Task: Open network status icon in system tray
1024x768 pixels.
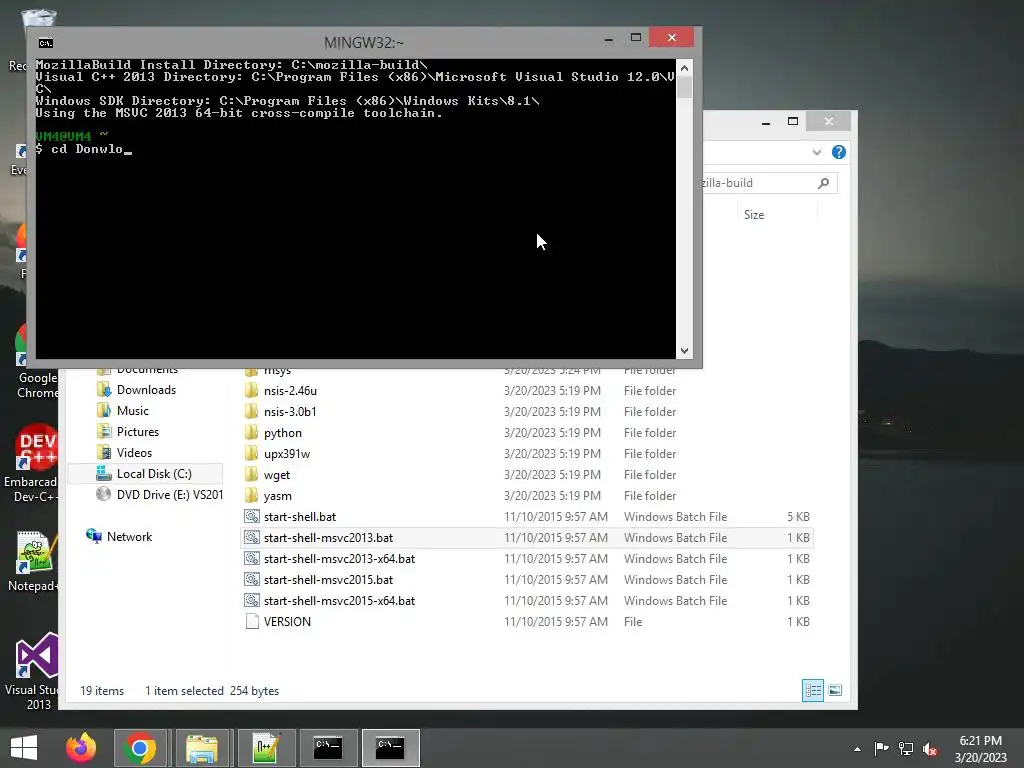Action: click(x=906, y=748)
